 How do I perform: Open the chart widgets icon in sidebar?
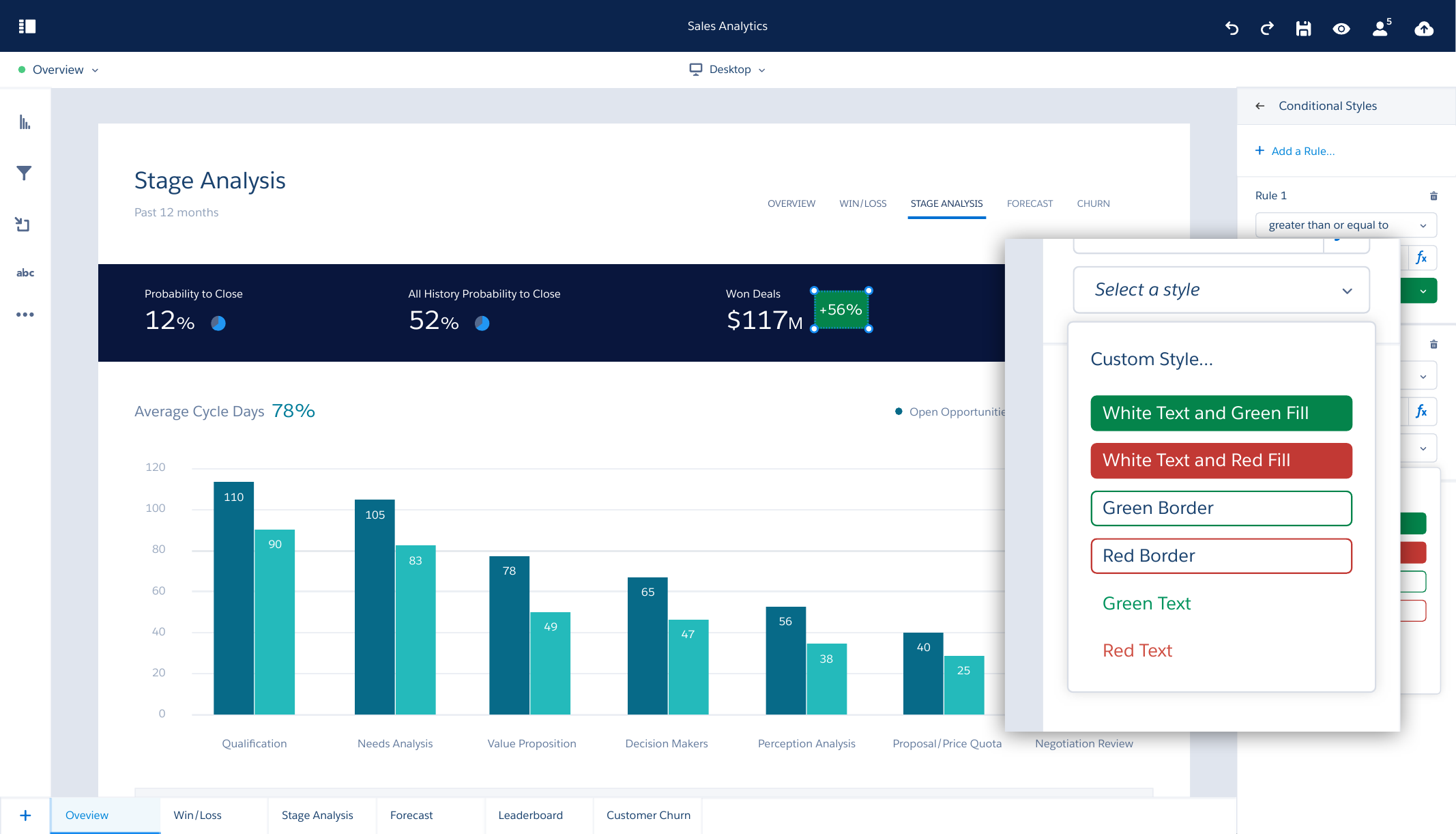(x=25, y=122)
